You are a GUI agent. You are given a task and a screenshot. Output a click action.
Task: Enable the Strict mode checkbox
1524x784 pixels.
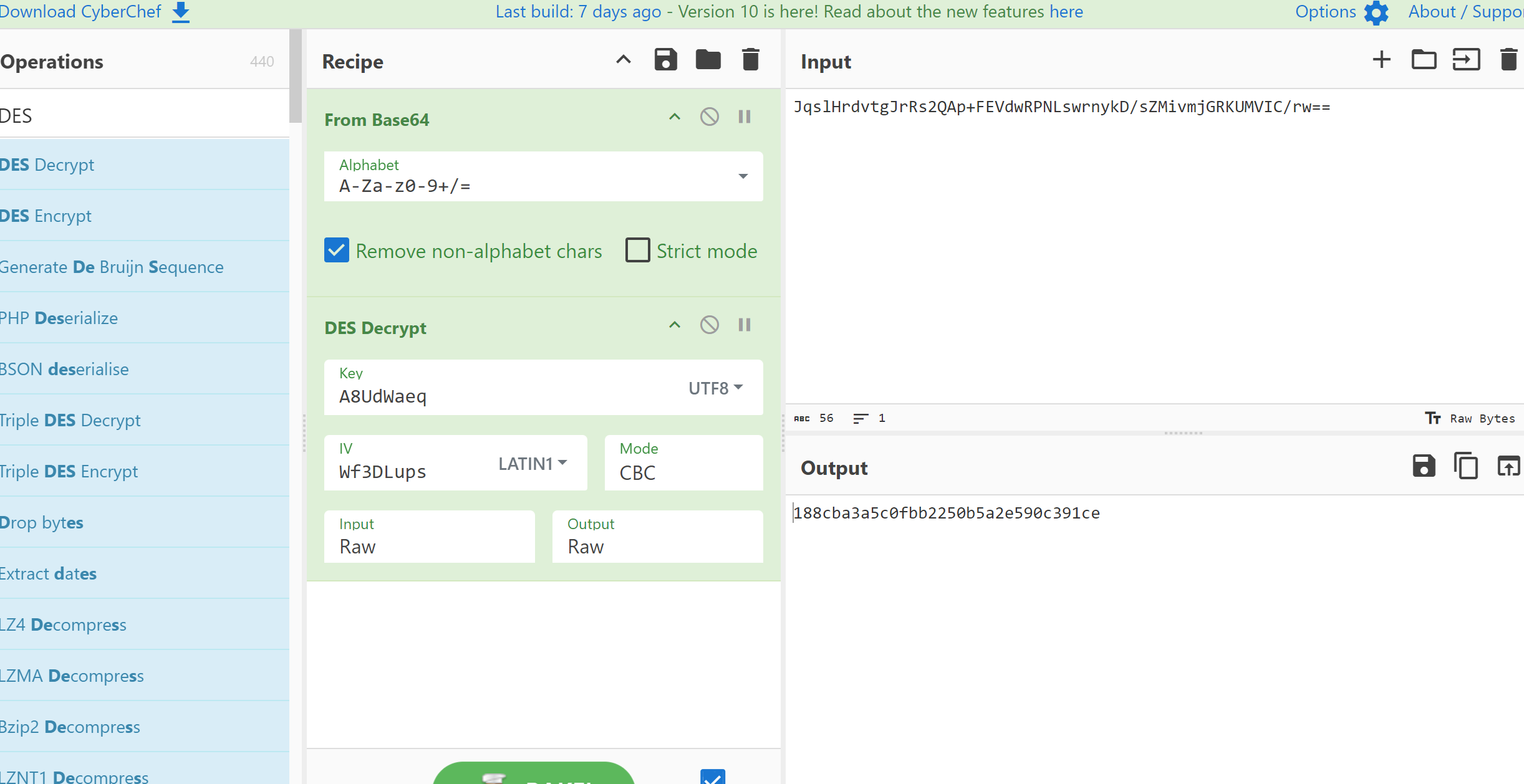(637, 251)
